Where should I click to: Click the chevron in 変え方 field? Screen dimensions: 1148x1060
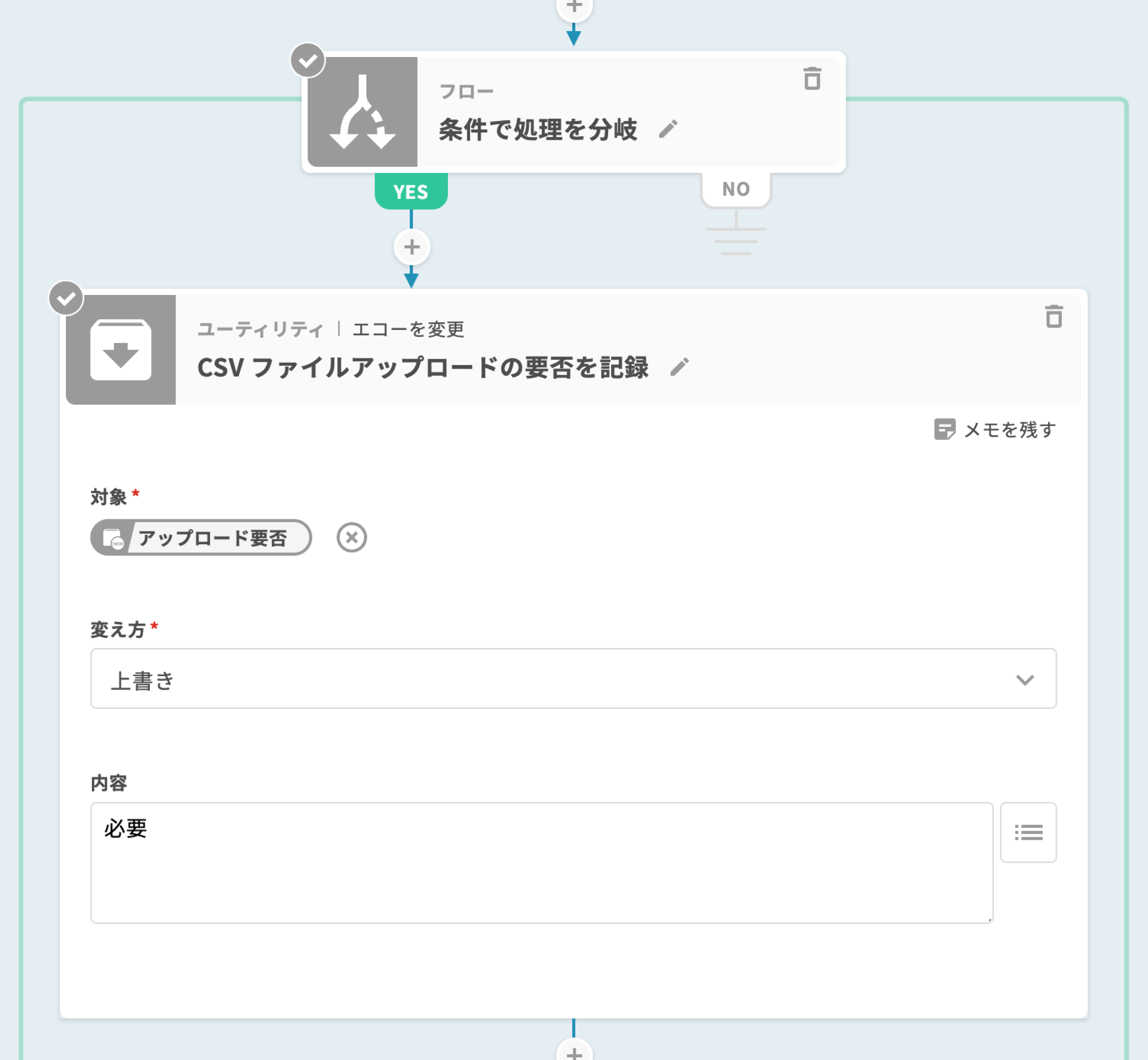pyautogui.click(x=1025, y=680)
